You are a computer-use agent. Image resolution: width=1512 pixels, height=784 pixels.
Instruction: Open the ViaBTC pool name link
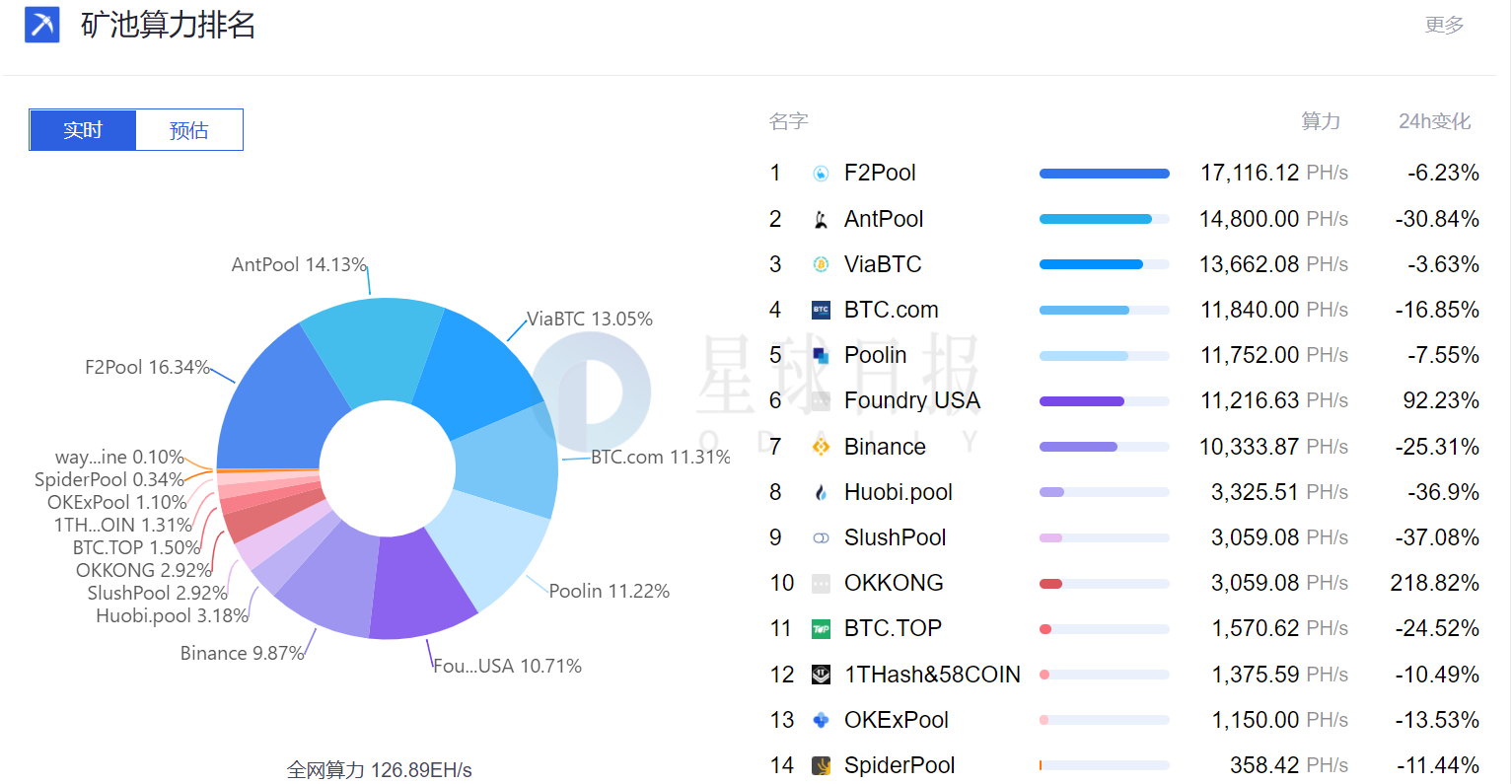[x=883, y=264]
